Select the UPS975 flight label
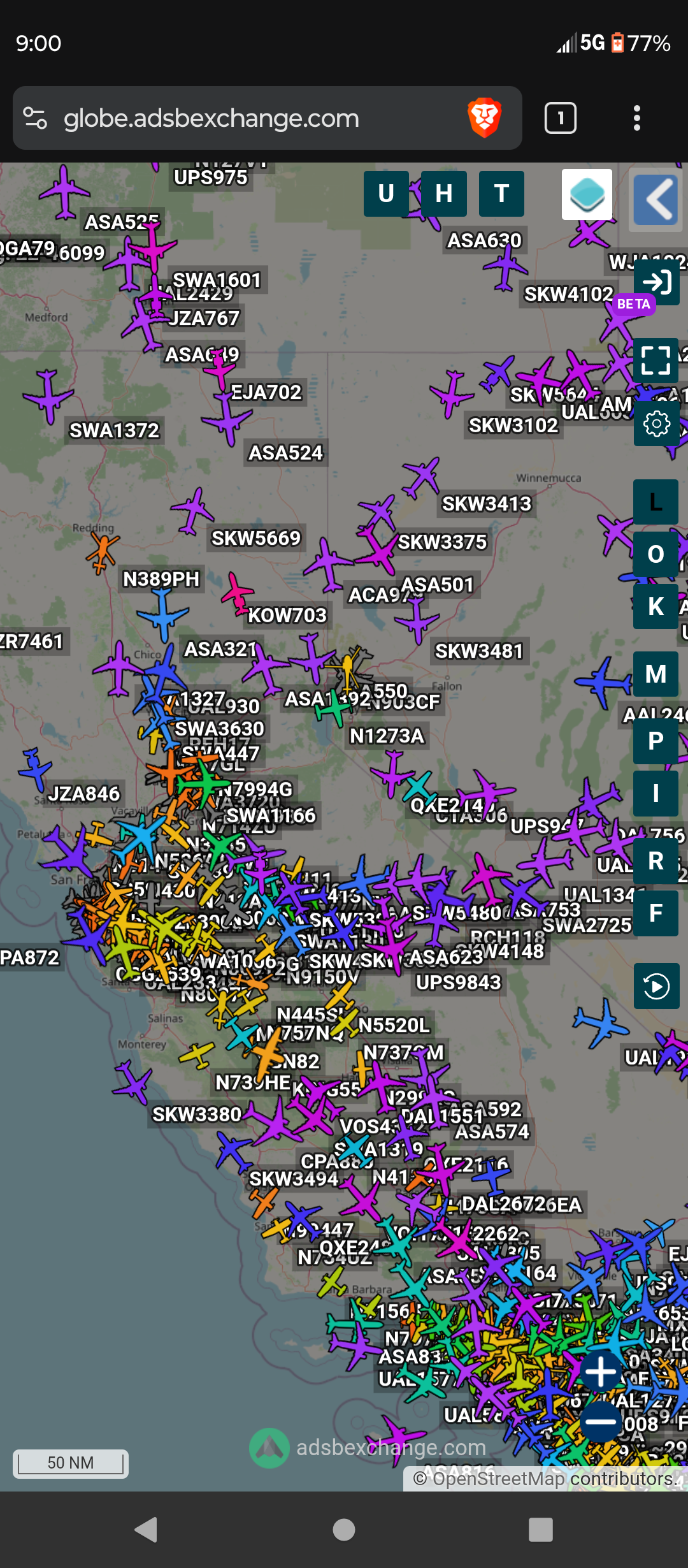The height and width of the screenshot is (1568, 688). coord(211,177)
